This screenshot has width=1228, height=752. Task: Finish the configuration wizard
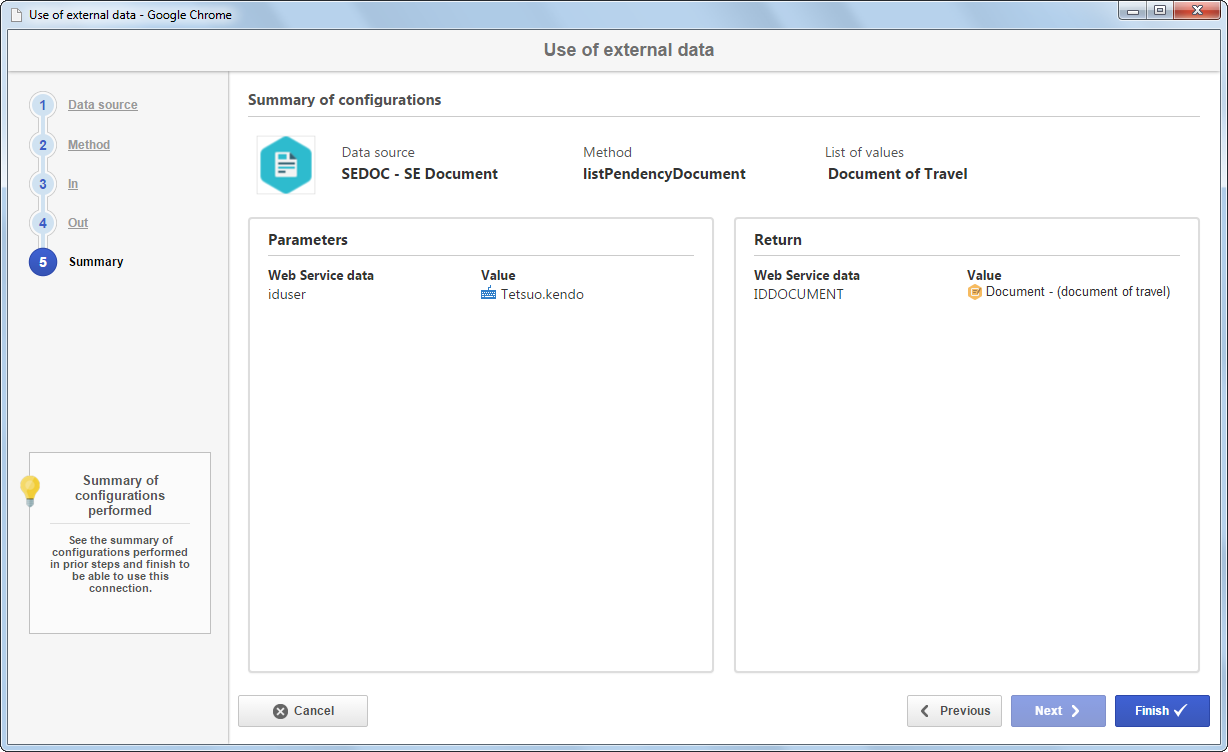click(1162, 711)
